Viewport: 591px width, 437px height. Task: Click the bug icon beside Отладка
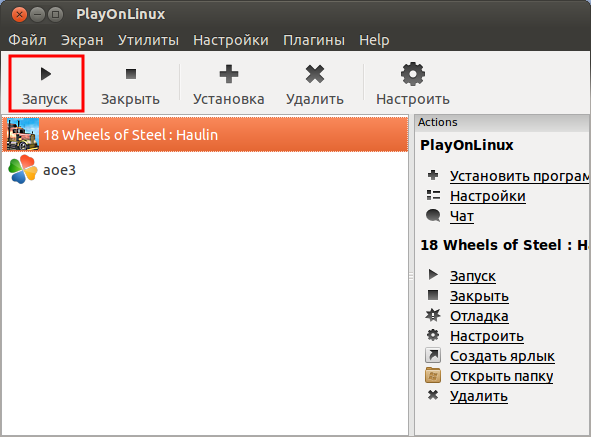[x=433, y=315]
